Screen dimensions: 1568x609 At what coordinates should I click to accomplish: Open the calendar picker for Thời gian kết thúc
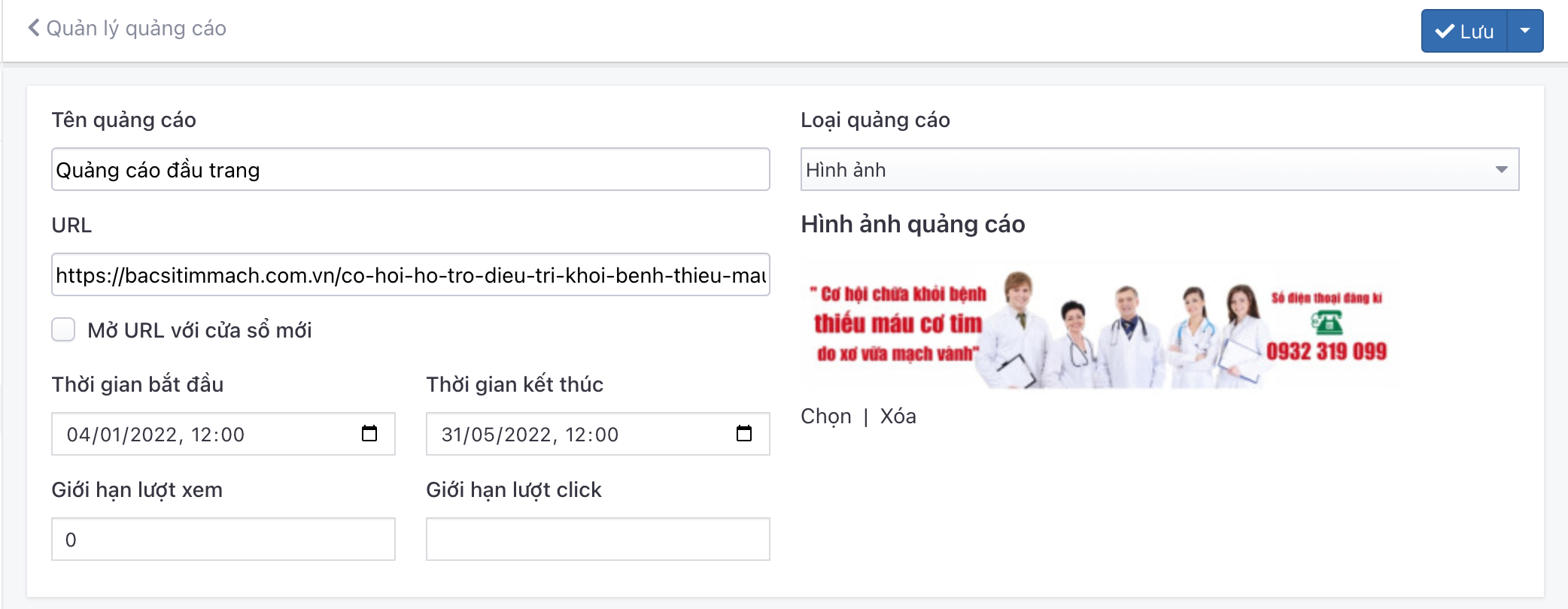pyautogui.click(x=743, y=434)
